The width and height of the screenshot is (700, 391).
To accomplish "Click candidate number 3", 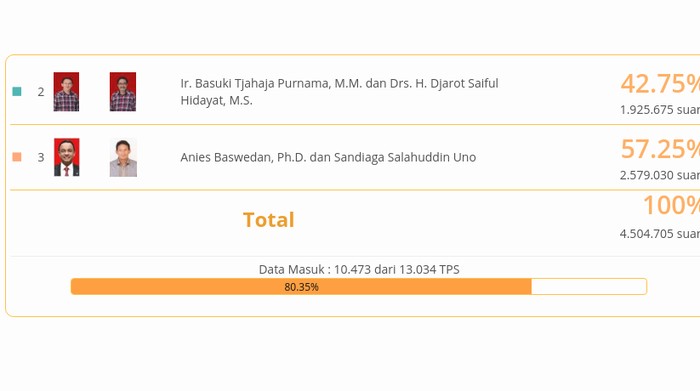I will [41, 157].
